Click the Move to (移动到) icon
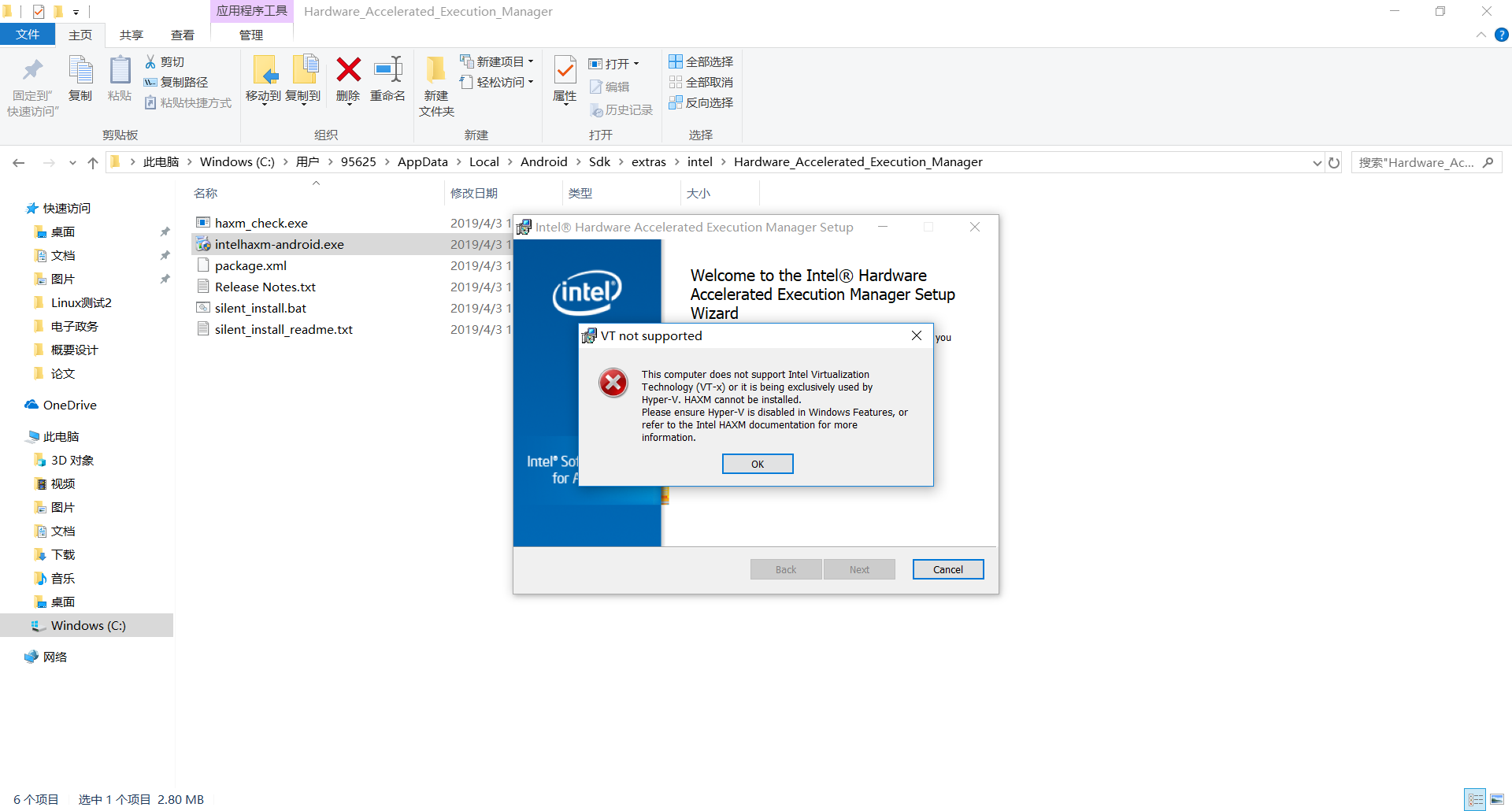Screen dimensions: 1512x811 [265, 70]
